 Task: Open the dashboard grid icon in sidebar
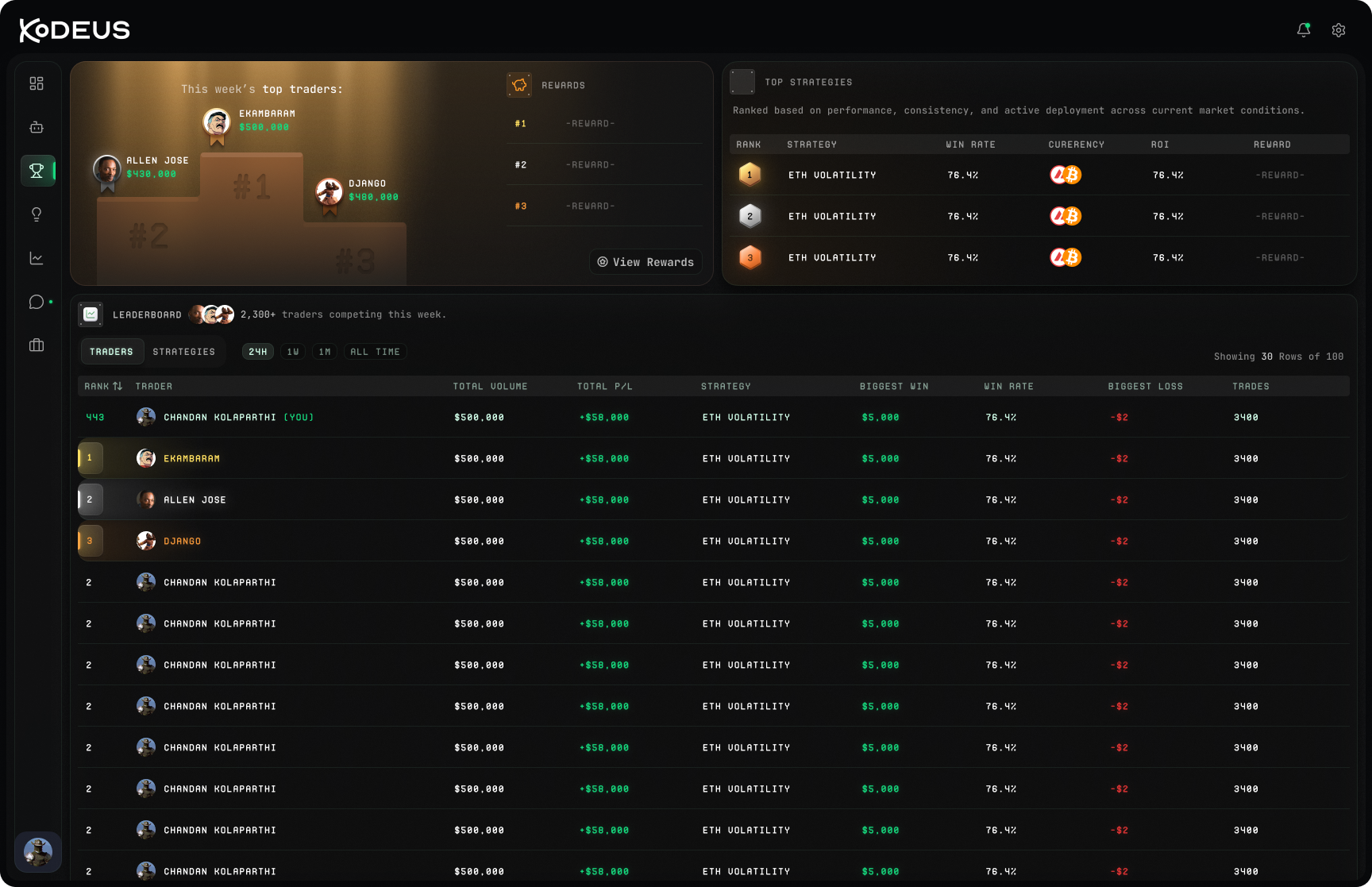pyautogui.click(x=37, y=83)
